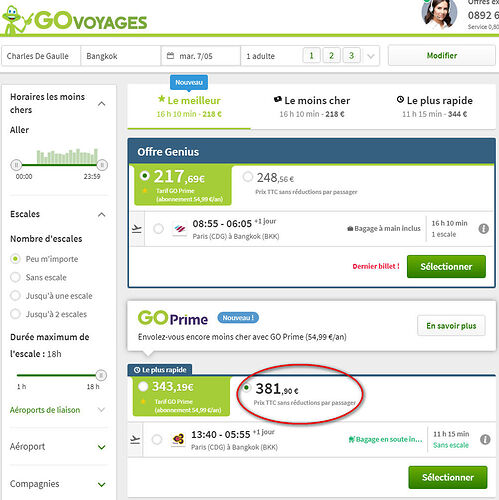Click the Offre Genius header
The width and height of the screenshot is (499, 500).
click(x=312, y=152)
